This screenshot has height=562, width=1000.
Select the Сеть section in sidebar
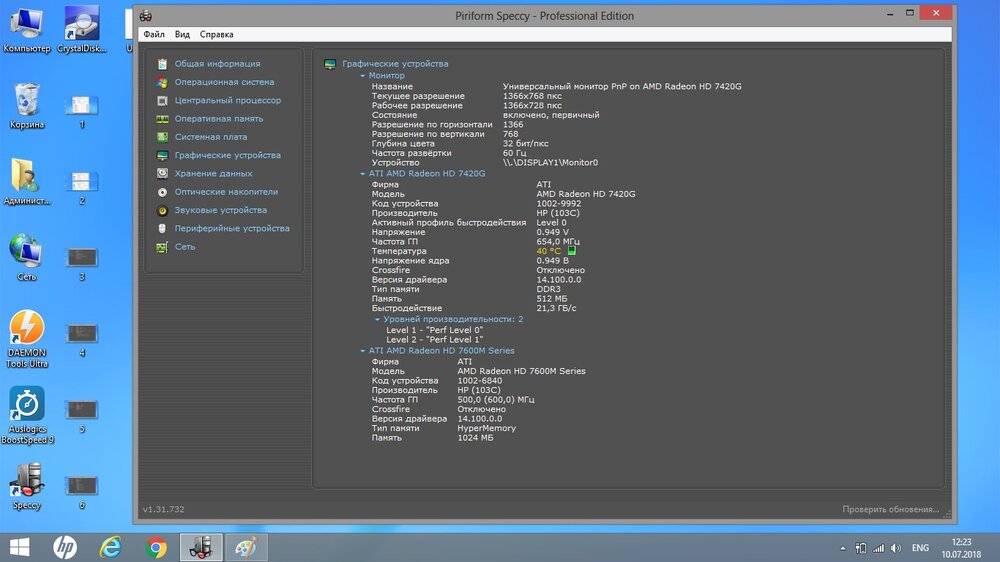(x=185, y=247)
